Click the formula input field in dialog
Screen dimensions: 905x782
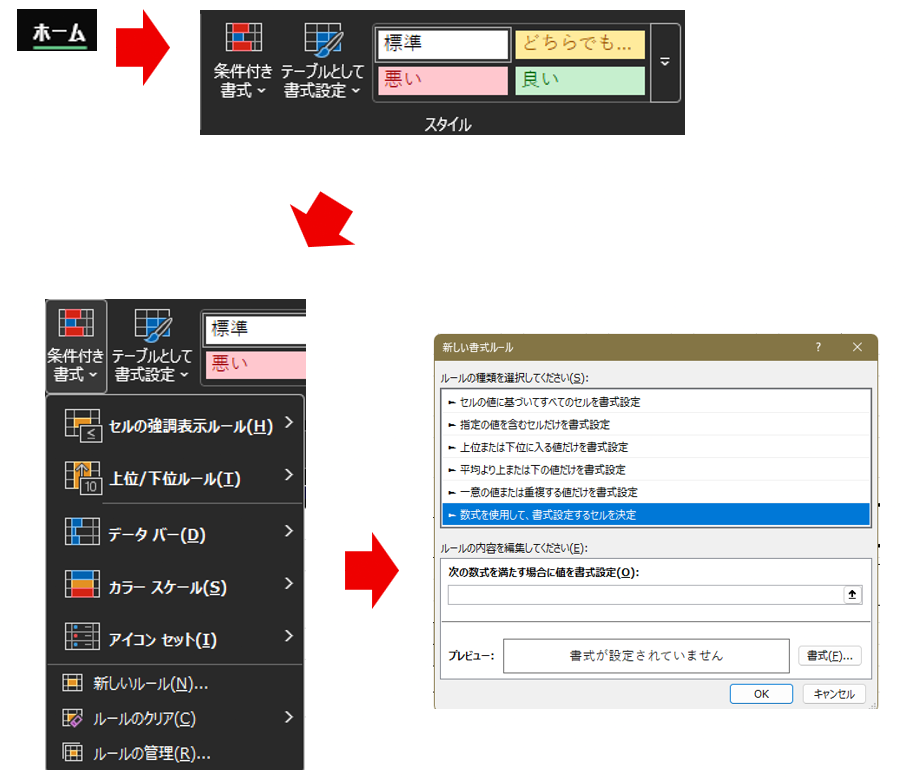(x=645, y=594)
